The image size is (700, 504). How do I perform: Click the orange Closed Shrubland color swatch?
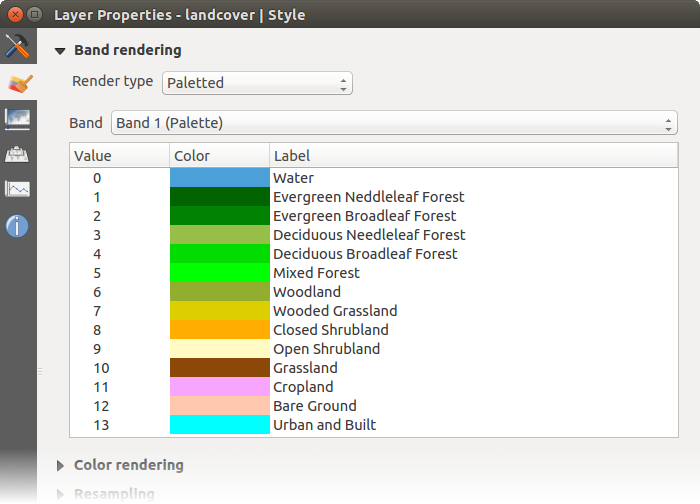219,330
